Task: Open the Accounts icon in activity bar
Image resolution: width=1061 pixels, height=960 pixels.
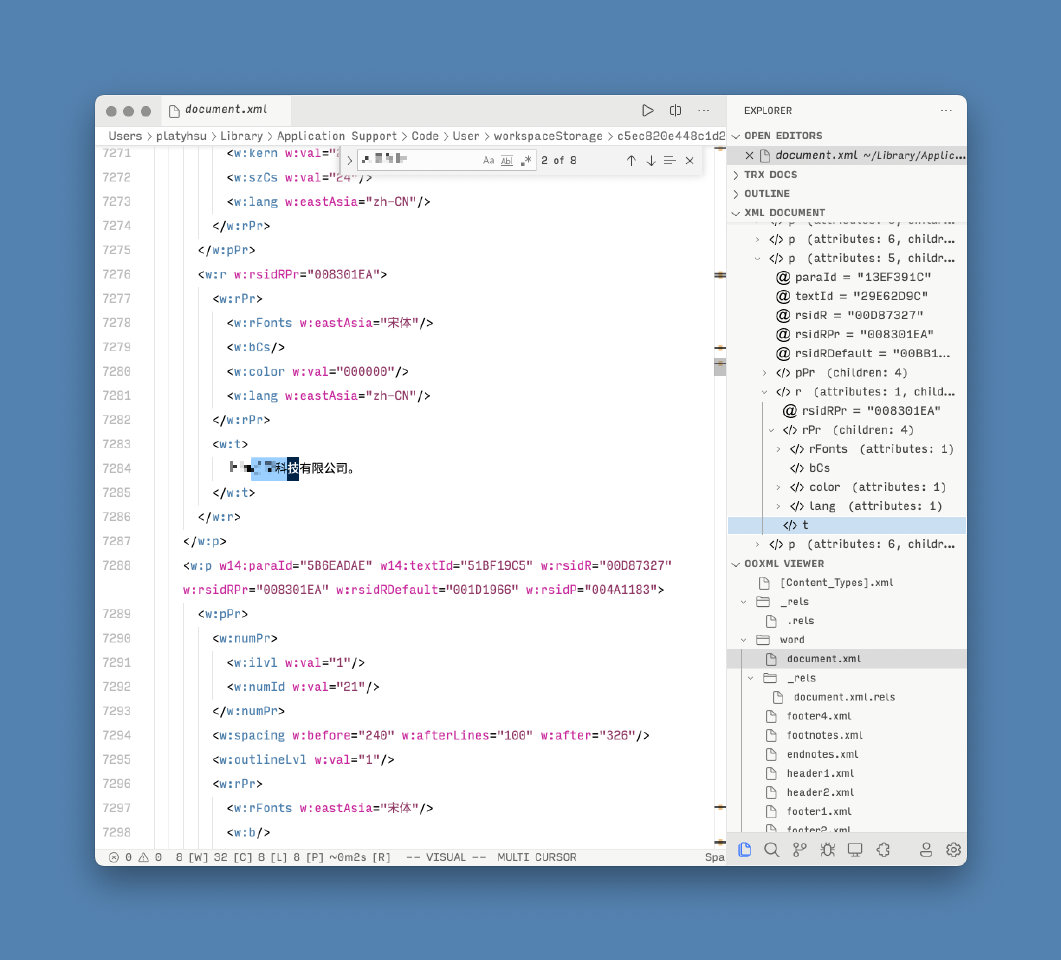Action: pyautogui.click(x=926, y=849)
